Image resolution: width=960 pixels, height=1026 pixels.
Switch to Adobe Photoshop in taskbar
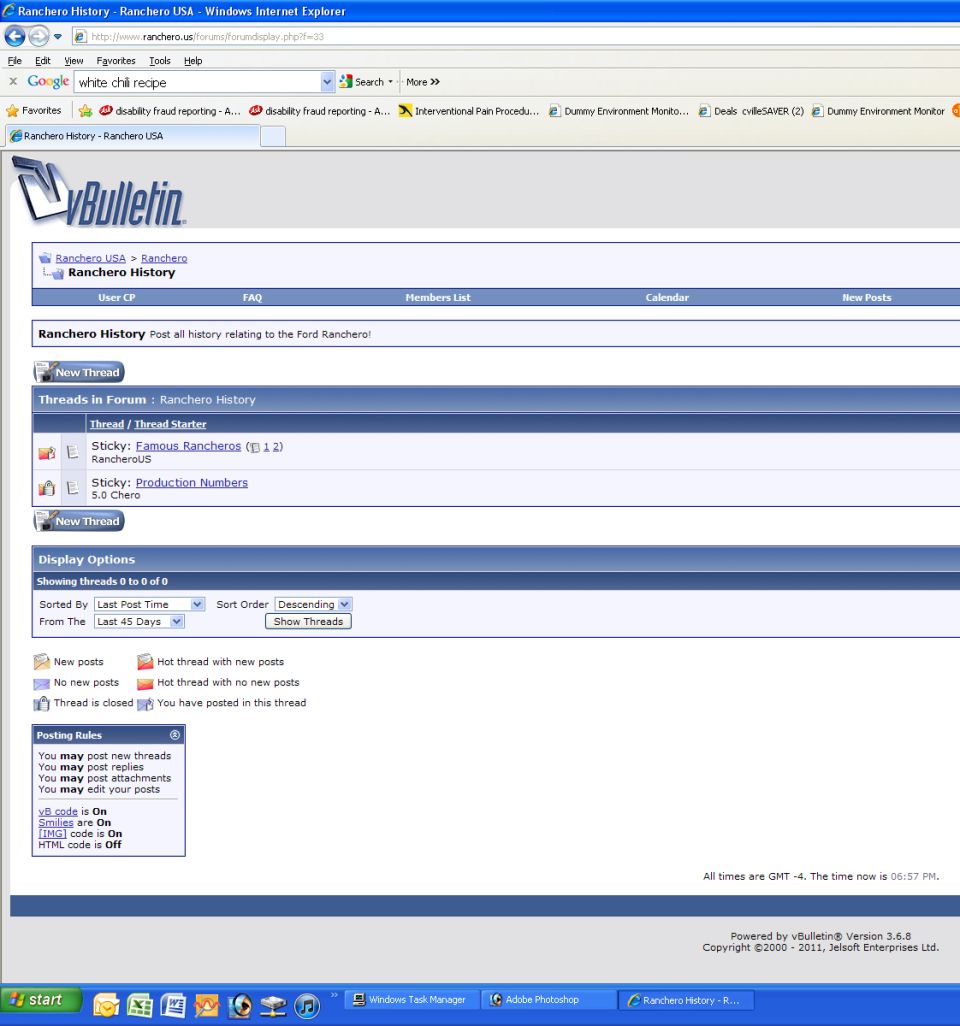click(549, 1000)
